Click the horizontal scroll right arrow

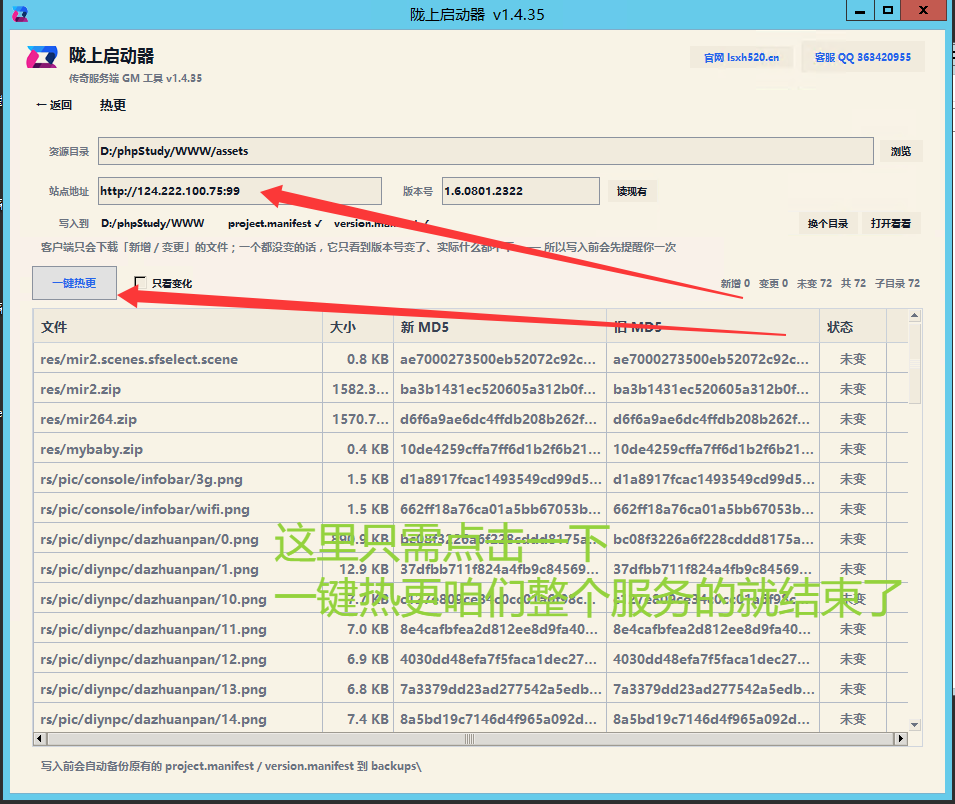[901, 739]
